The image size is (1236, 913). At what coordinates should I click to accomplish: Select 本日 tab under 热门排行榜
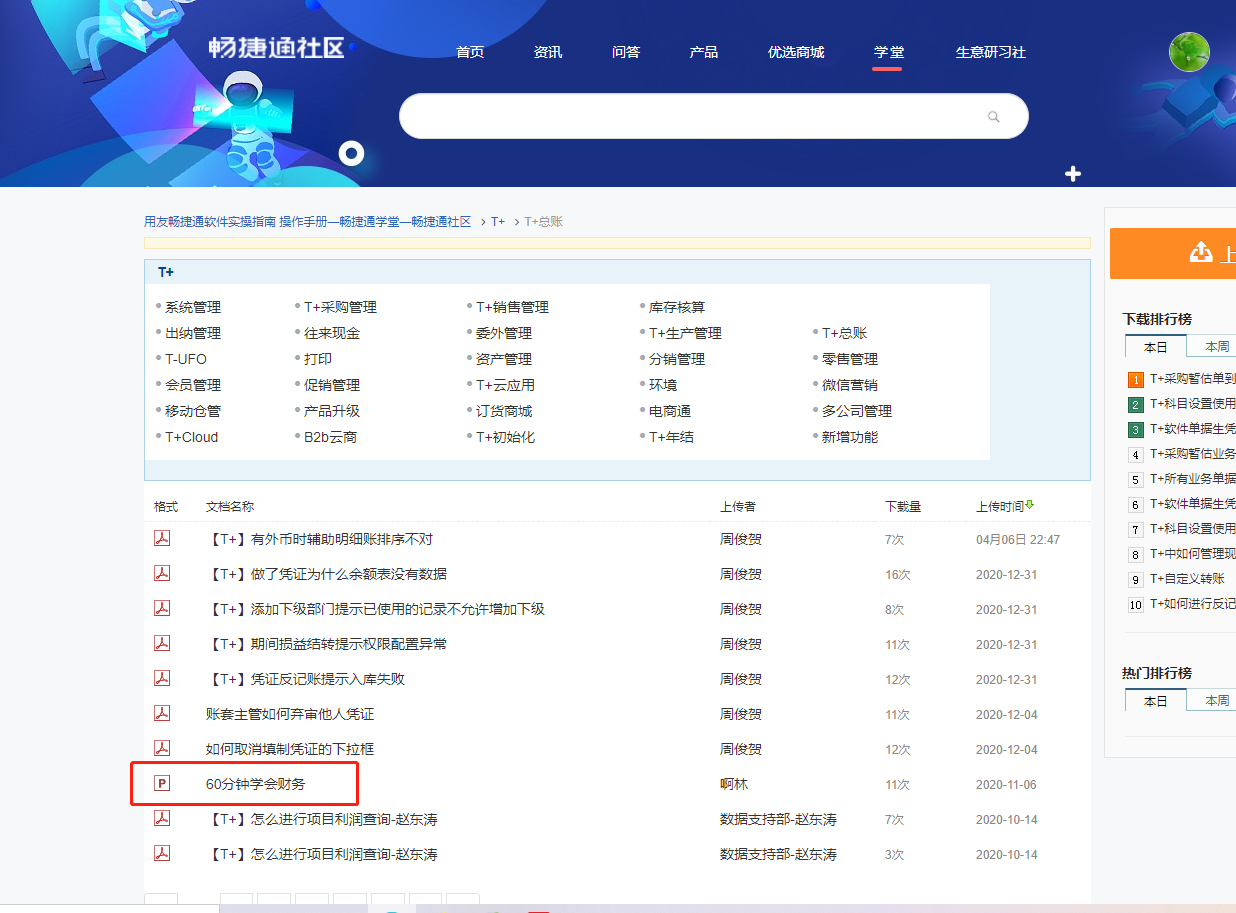point(1156,700)
